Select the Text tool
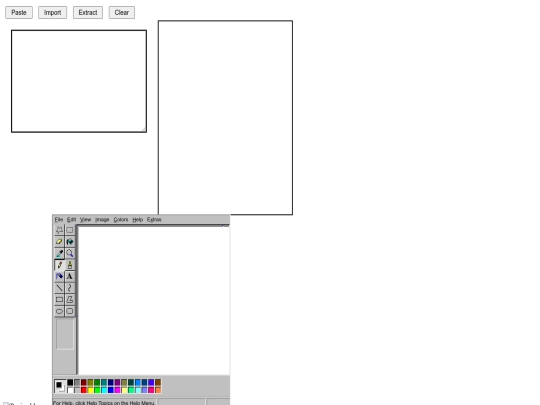The width and height of the screenshot is (540, 405). (70, 276)
